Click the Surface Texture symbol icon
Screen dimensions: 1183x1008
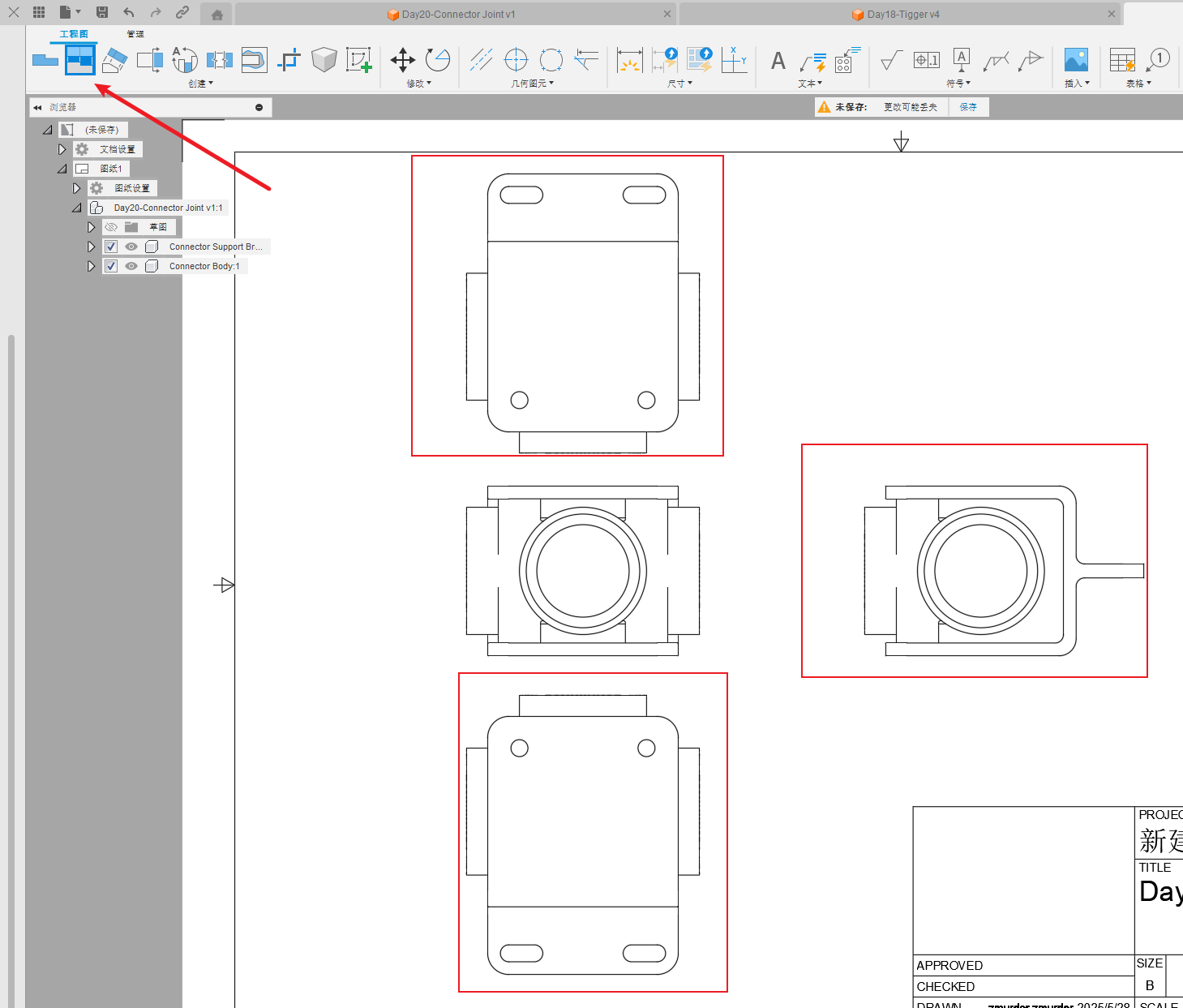(891, 61)
